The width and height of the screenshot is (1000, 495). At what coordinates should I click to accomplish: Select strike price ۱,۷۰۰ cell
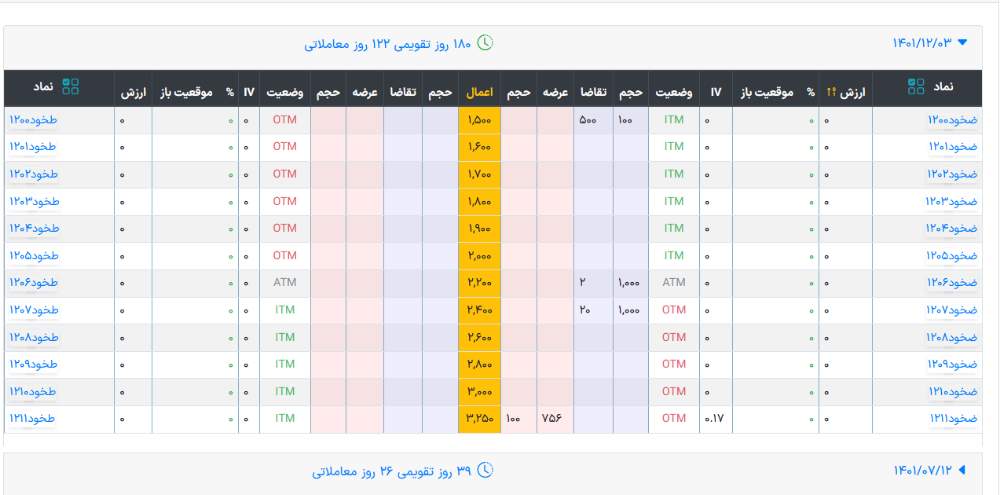coord(479,174)
